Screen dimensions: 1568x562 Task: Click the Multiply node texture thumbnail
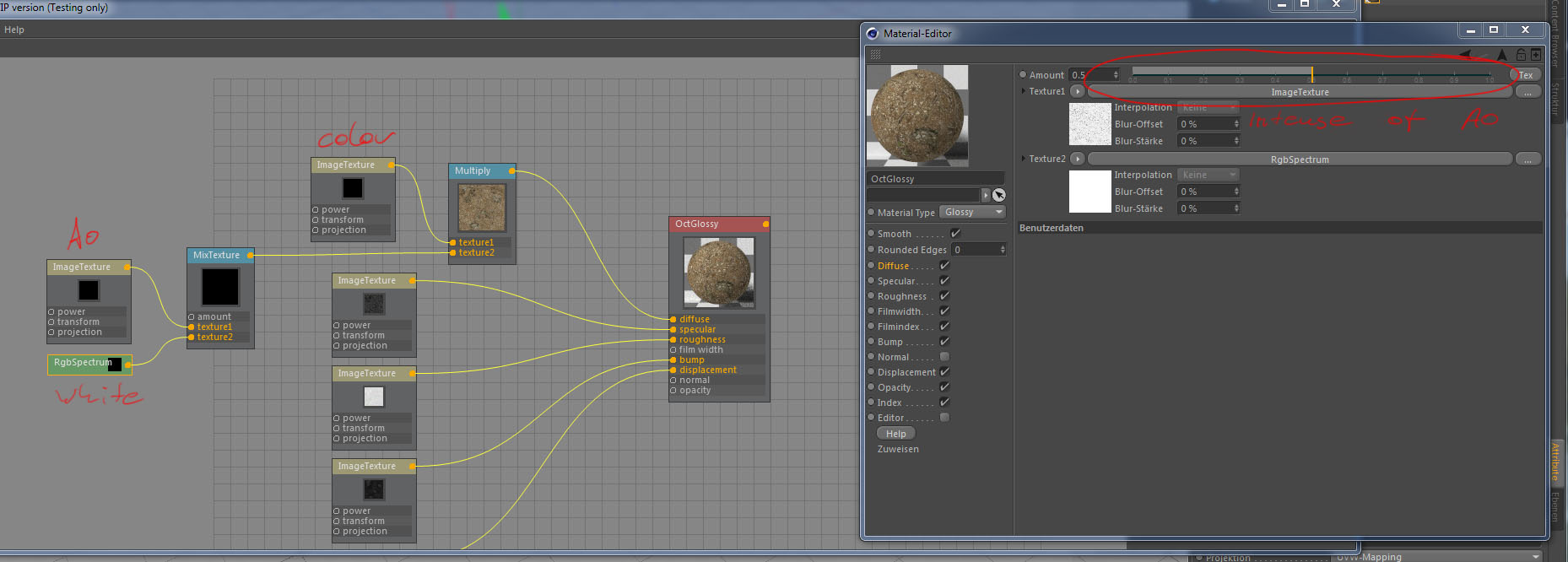[x=482, y=208]
